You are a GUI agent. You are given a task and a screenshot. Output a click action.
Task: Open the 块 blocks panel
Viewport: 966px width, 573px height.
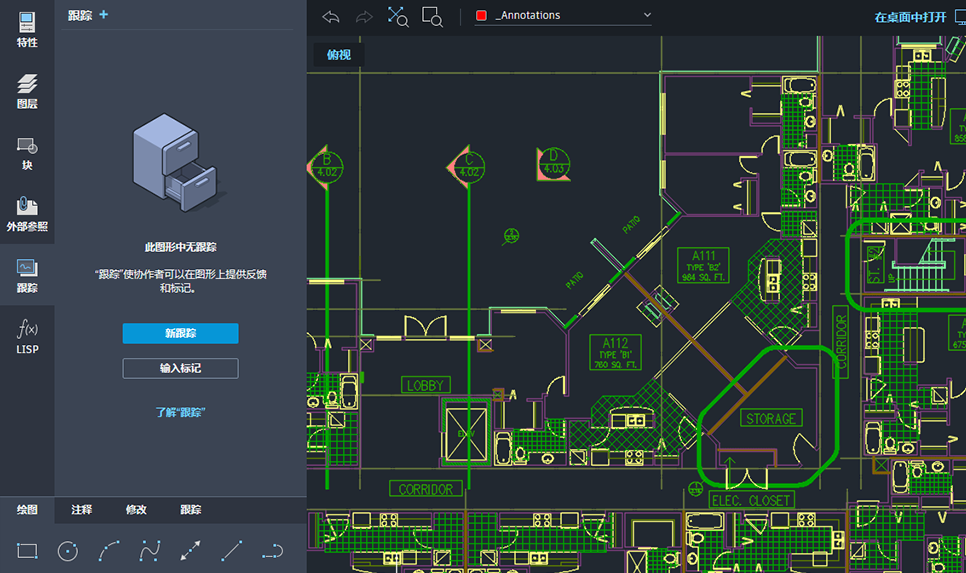27,153
